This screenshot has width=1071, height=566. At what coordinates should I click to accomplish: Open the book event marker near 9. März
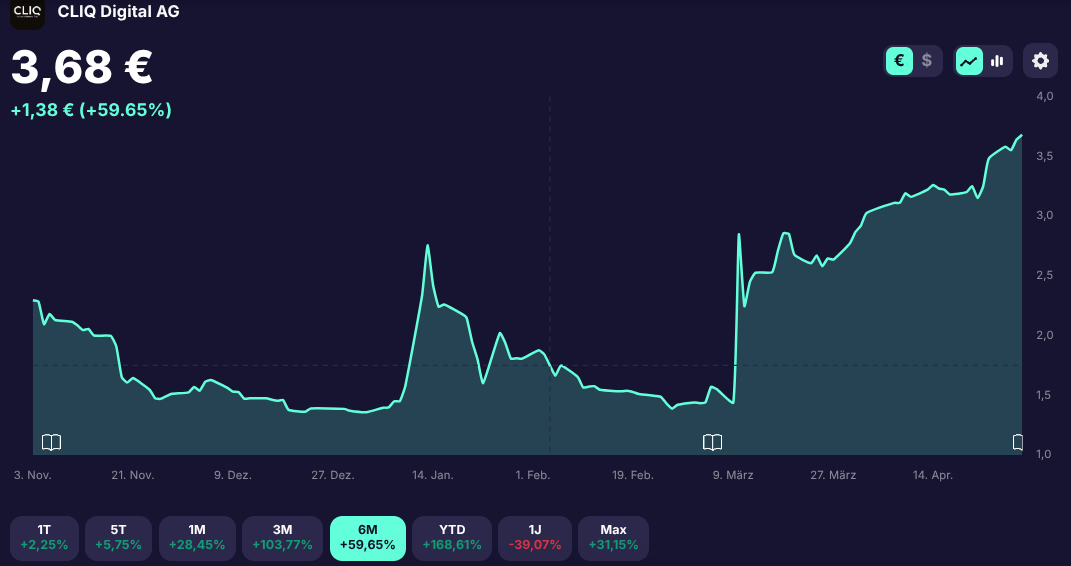coord(712,442)
